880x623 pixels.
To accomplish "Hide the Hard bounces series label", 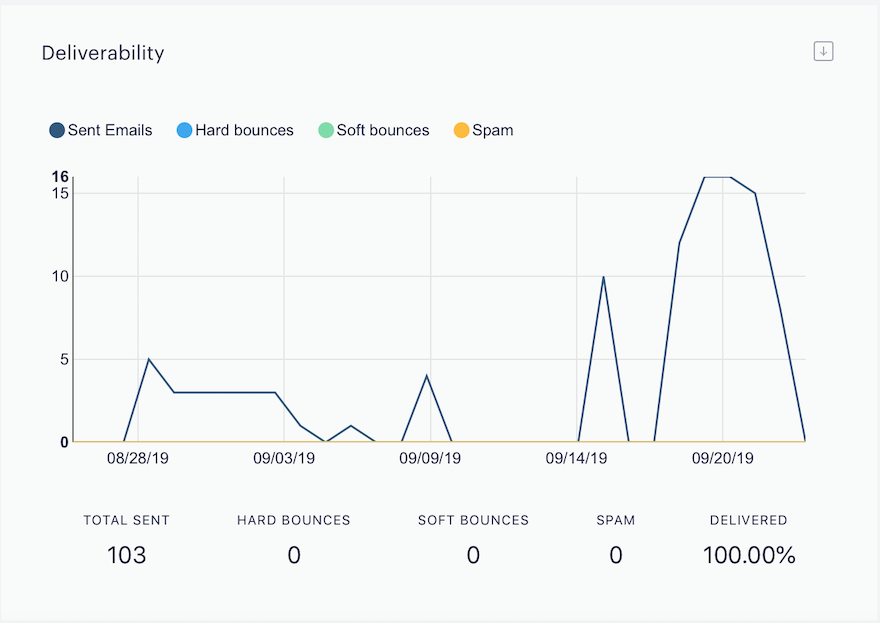I will click(244, 130).
